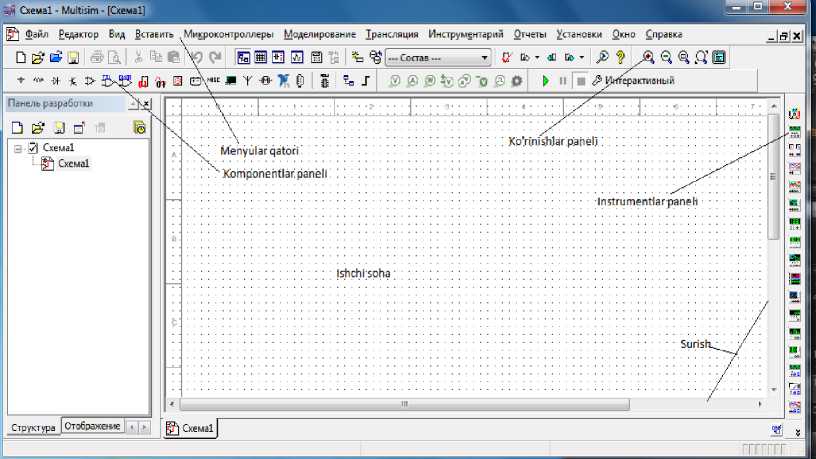The image size is (816, 459).
Task: Switch to the Структура tab
Action: 33,427
